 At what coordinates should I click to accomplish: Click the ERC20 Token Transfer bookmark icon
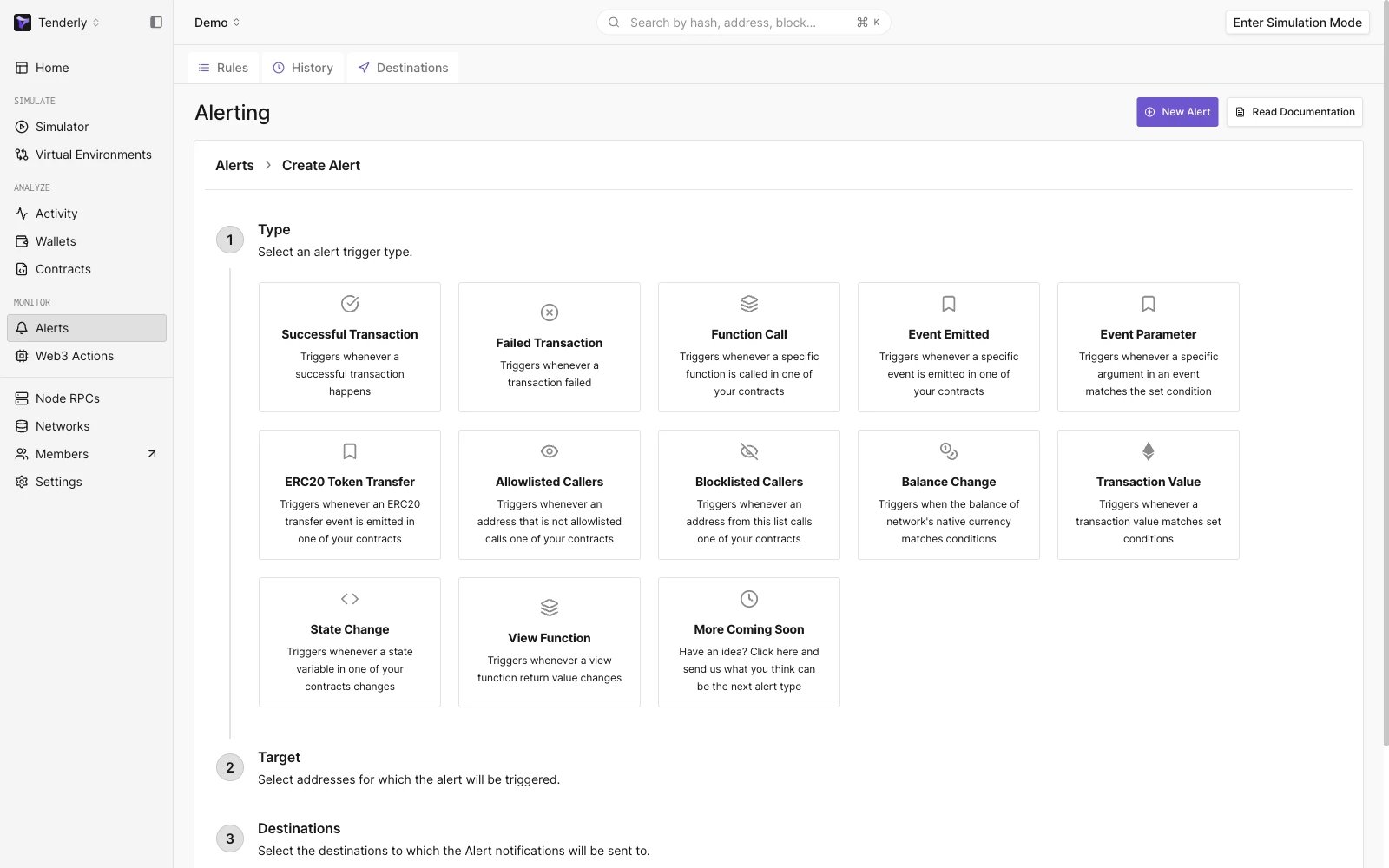click(350, 451)
